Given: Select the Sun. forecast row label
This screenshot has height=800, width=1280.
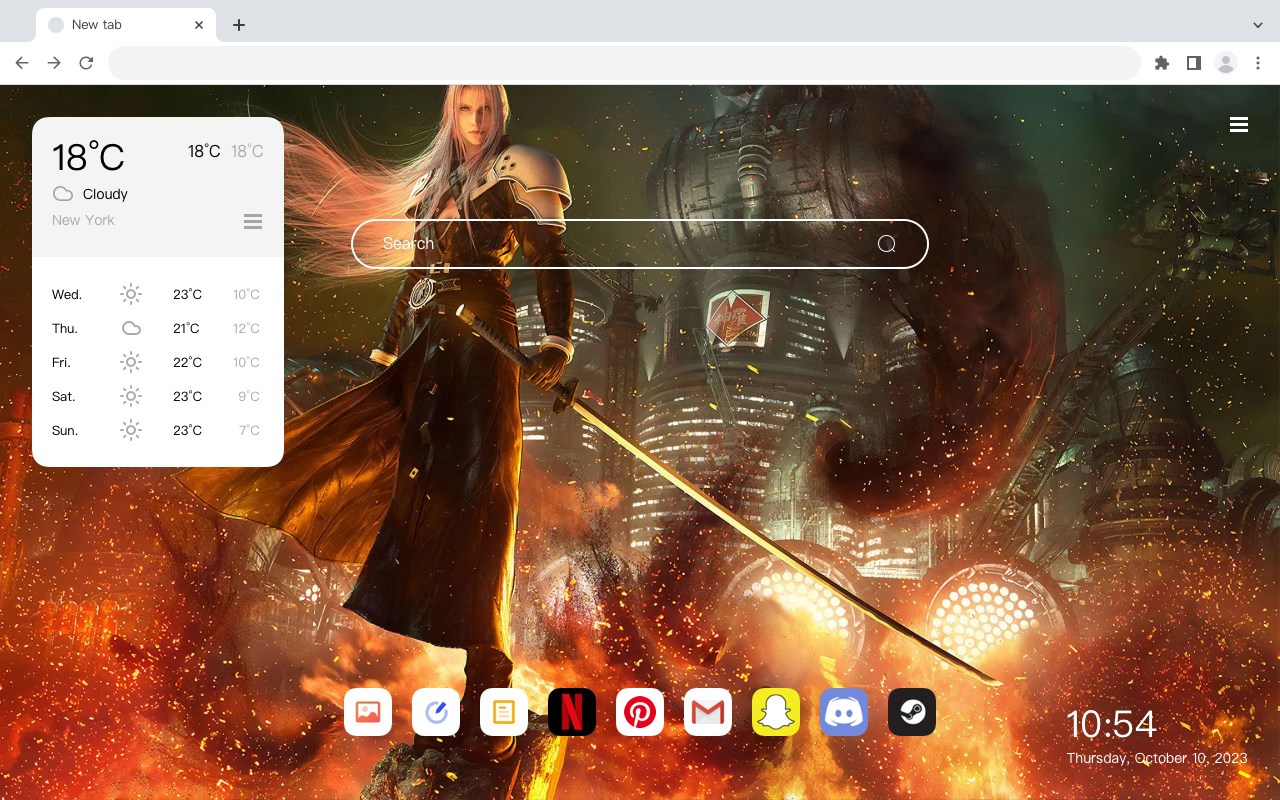Looking at the screenshot, I should pyautogui.click(x=65, y=430).
